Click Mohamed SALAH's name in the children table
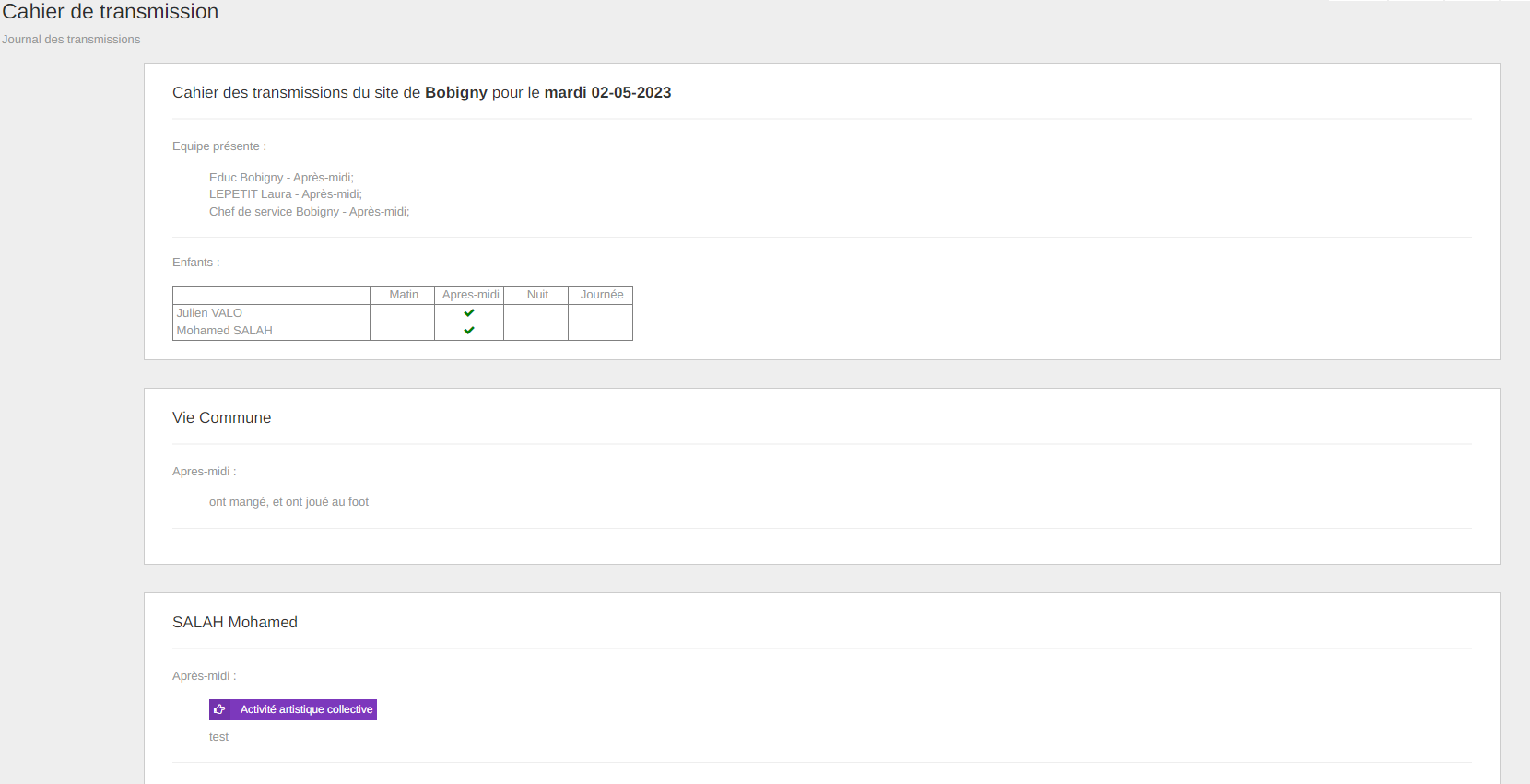1530x784 pixels. tap(224, 331)
